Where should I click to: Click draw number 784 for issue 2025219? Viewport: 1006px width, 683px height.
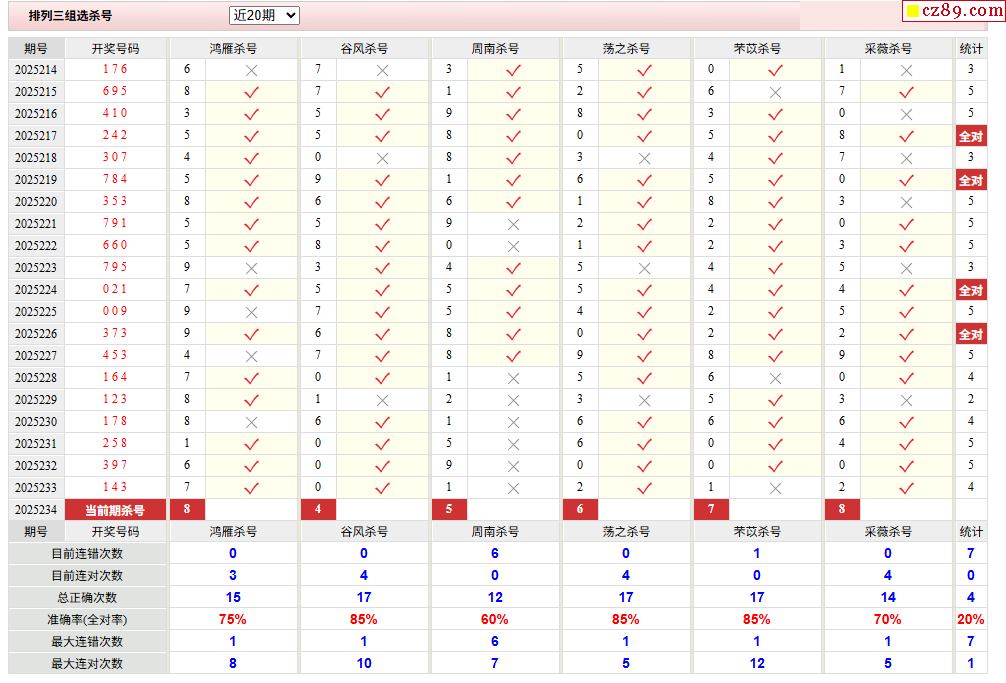115,179
